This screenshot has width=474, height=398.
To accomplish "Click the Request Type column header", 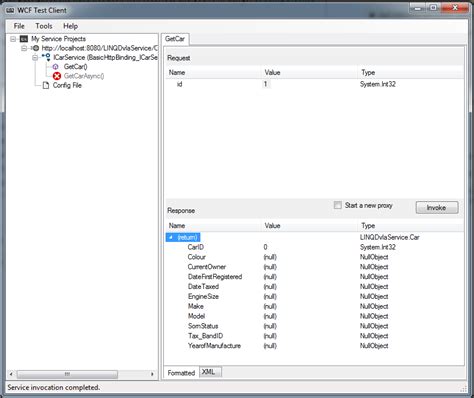I will (x=411, y=72).
